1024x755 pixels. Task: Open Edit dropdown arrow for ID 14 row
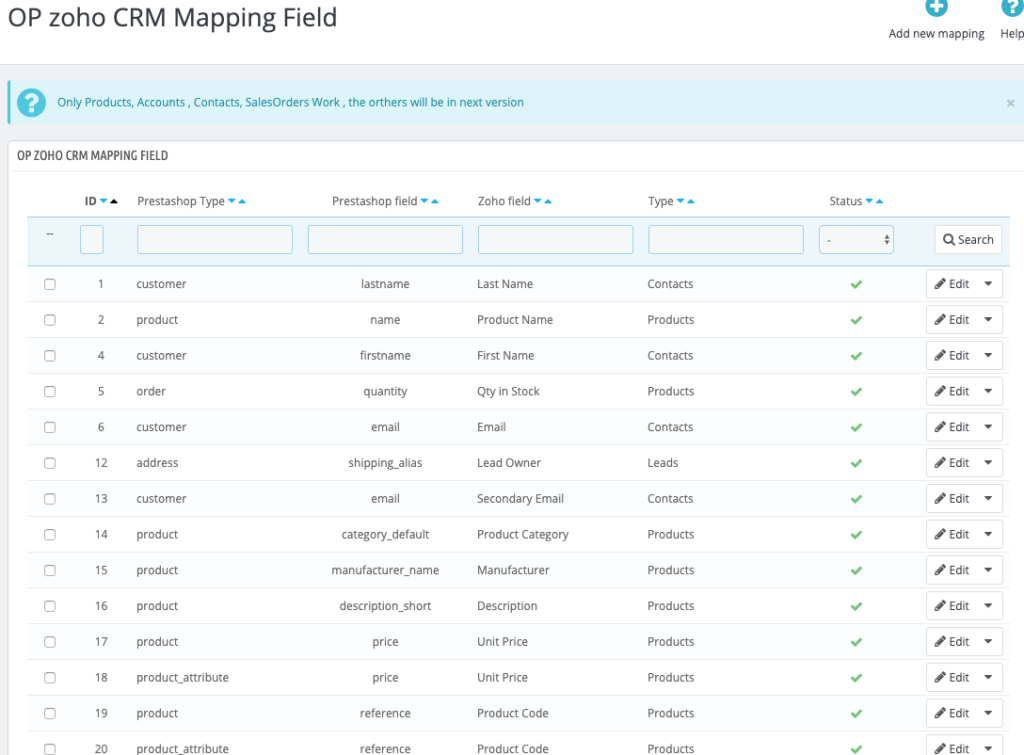989,535
